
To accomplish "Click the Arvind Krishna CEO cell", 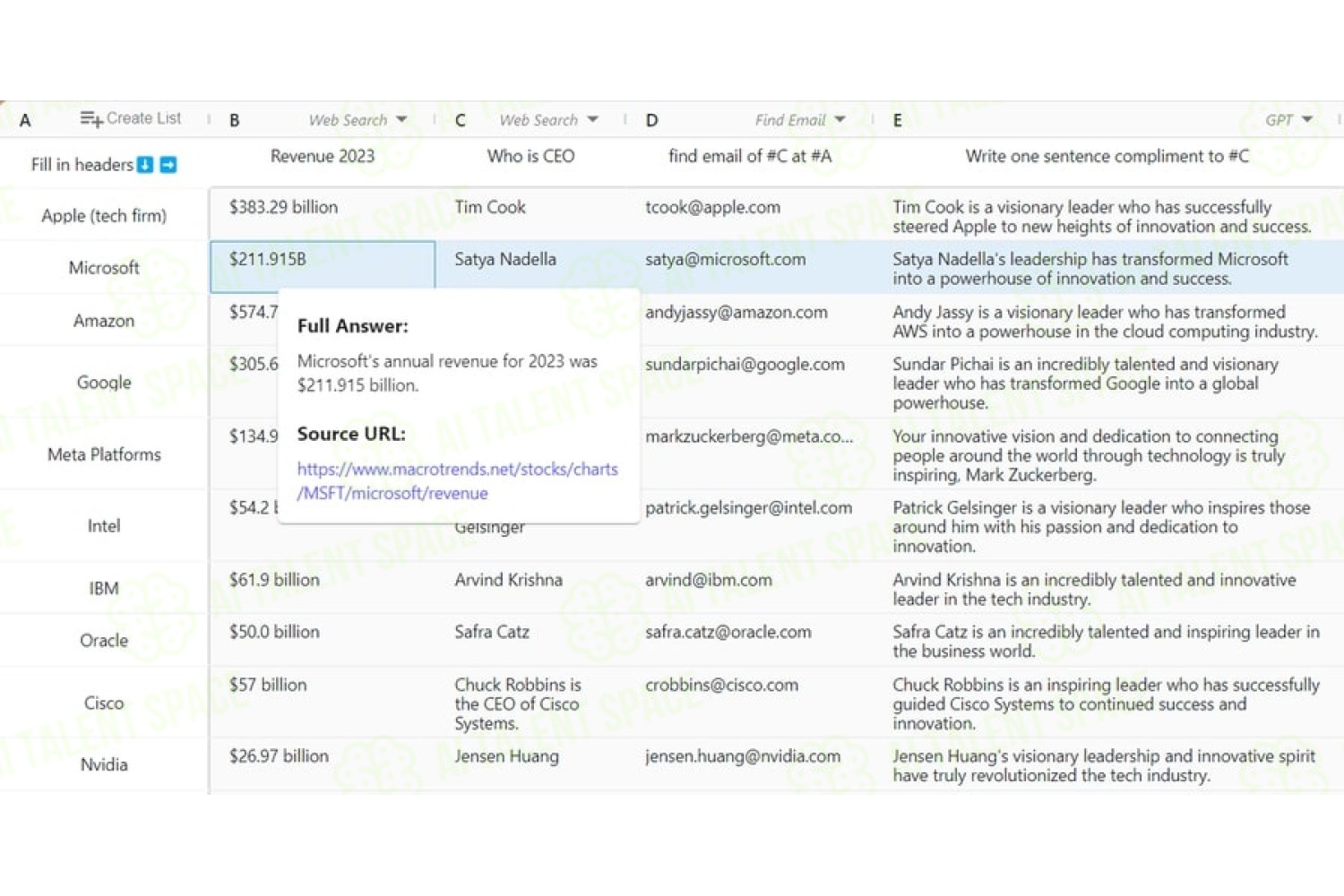I will click(530, 588).
